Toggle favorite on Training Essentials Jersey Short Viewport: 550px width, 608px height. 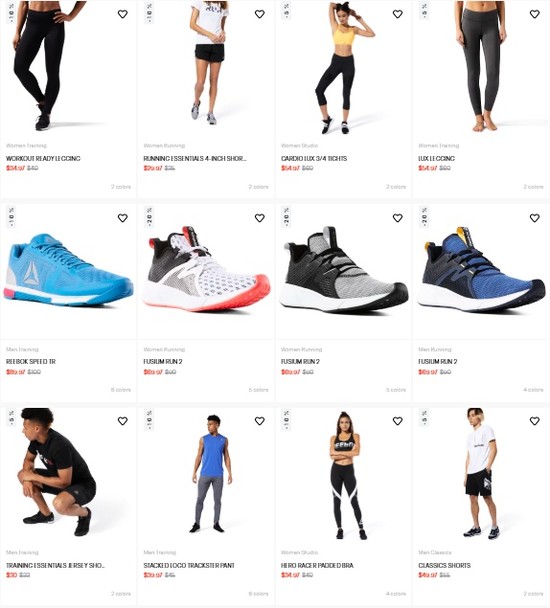[x=123, y=421]
